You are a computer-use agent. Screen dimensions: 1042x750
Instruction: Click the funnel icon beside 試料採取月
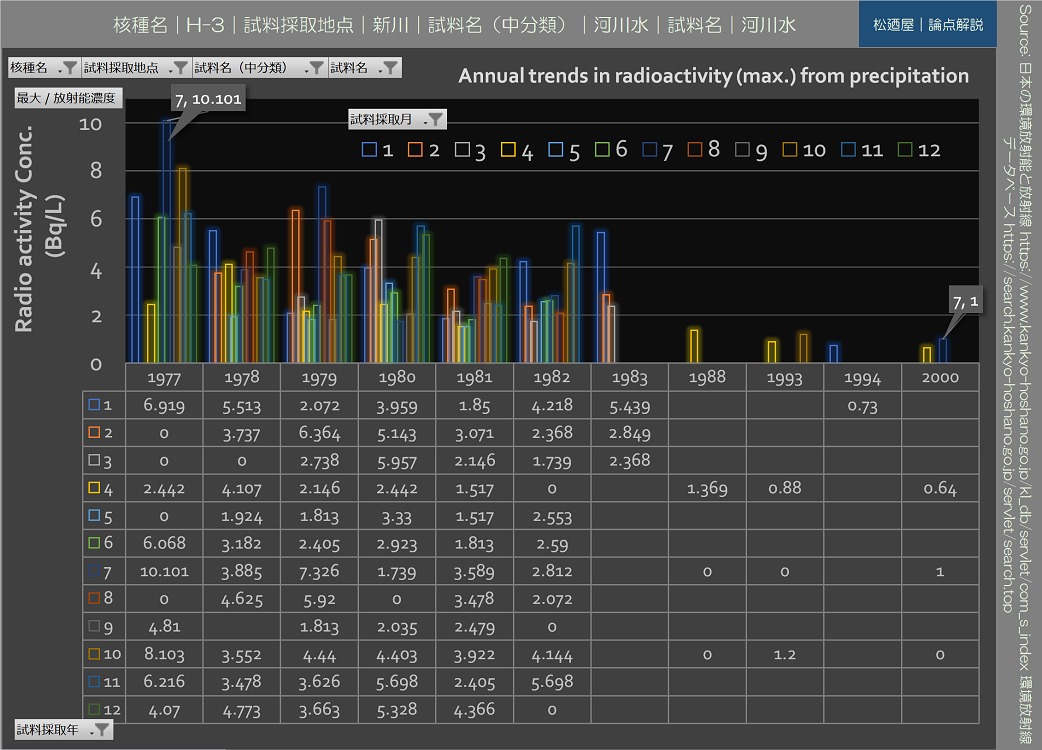point(435,120)
